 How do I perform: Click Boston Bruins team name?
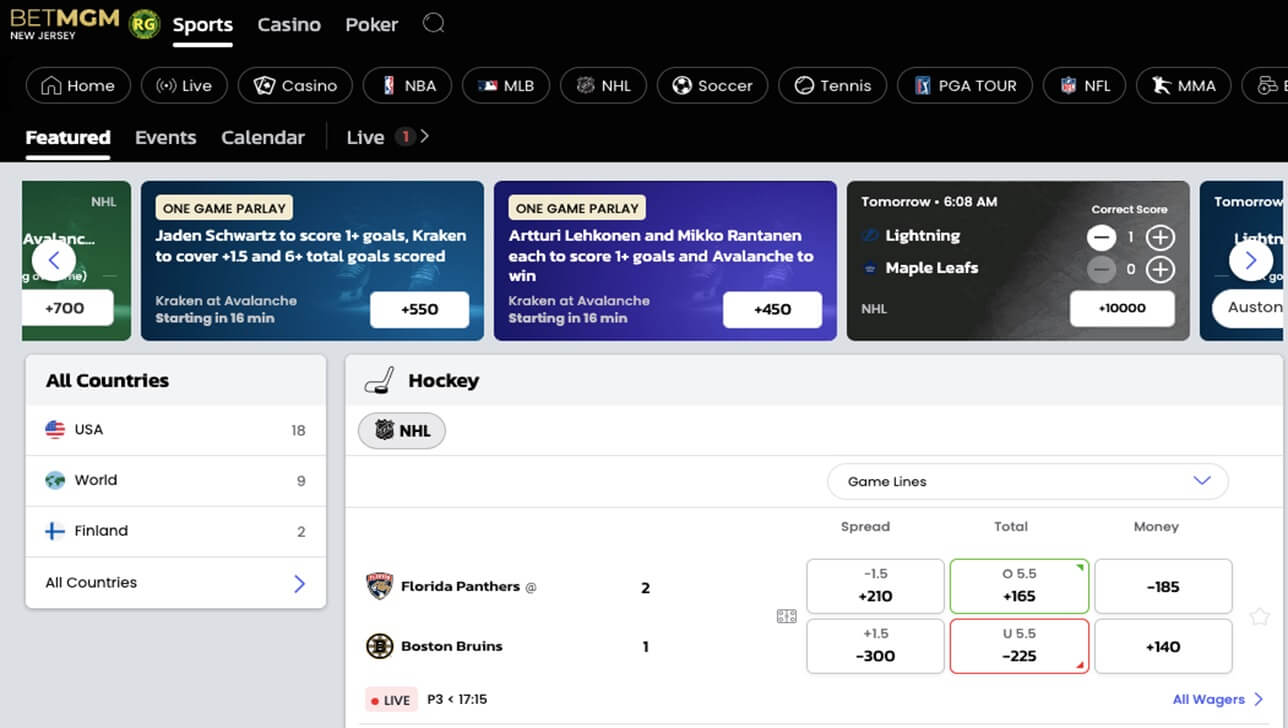[452, 646]
